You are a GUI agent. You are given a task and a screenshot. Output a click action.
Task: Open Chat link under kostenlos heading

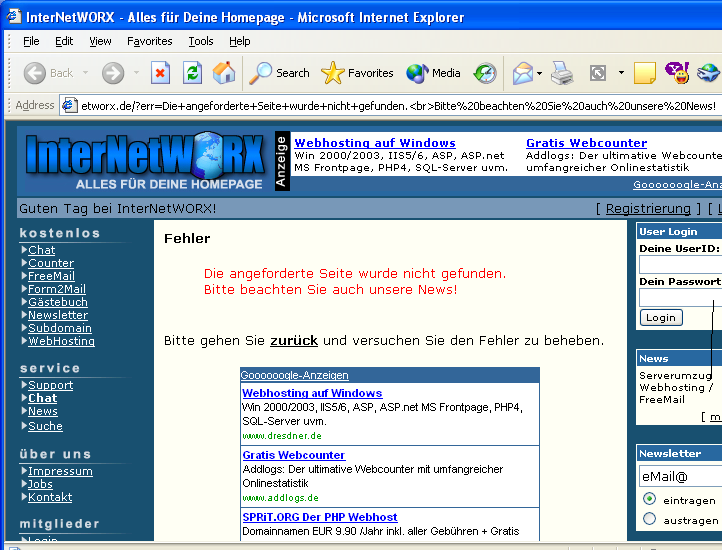[x=41, y=250]
